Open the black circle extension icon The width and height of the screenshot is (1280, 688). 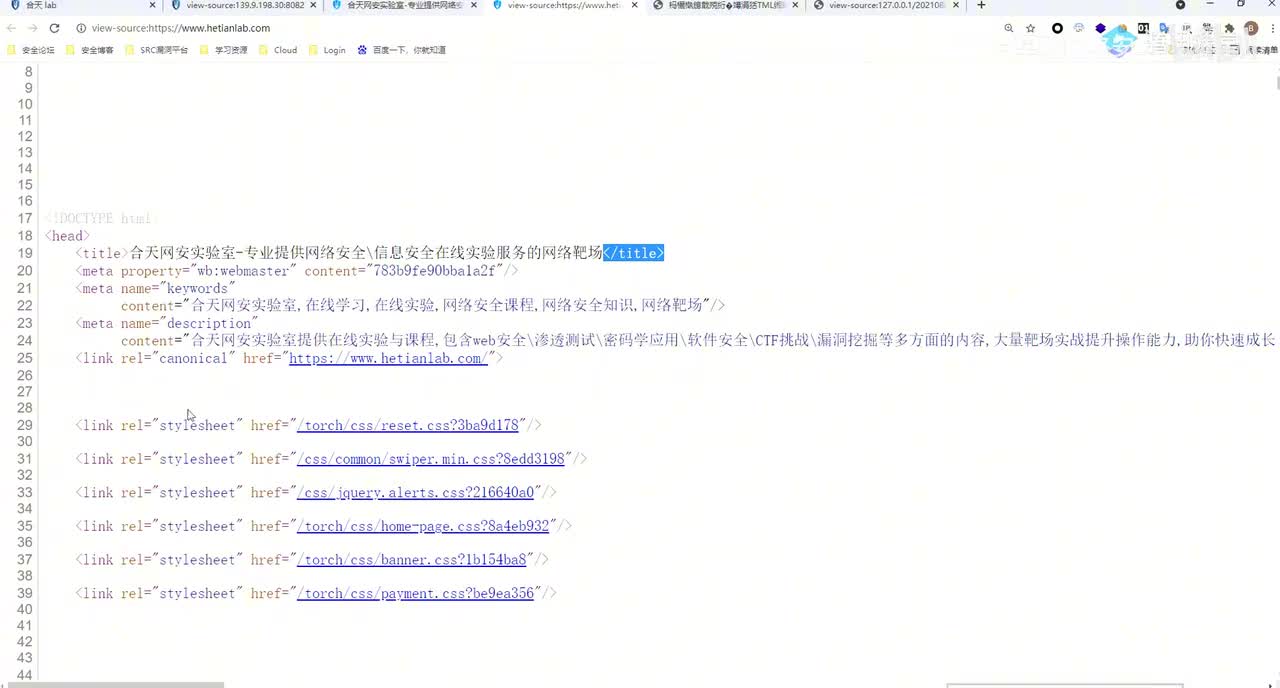click(x=1057, y=28)
